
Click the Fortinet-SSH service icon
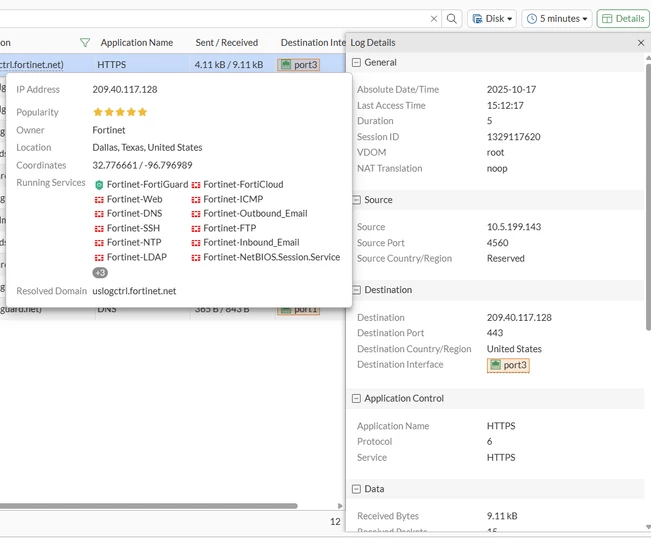coord(99,228)
